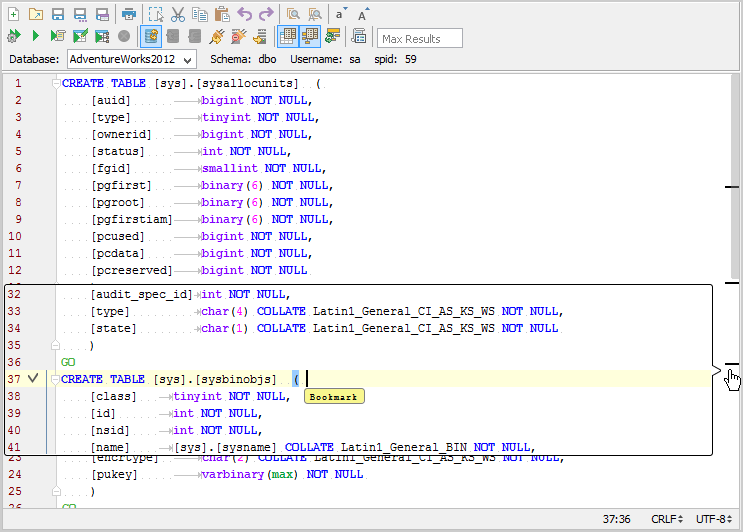Click the [pgfirstiam] column name
Screen dimensions: 743x532
click(132, 219)
